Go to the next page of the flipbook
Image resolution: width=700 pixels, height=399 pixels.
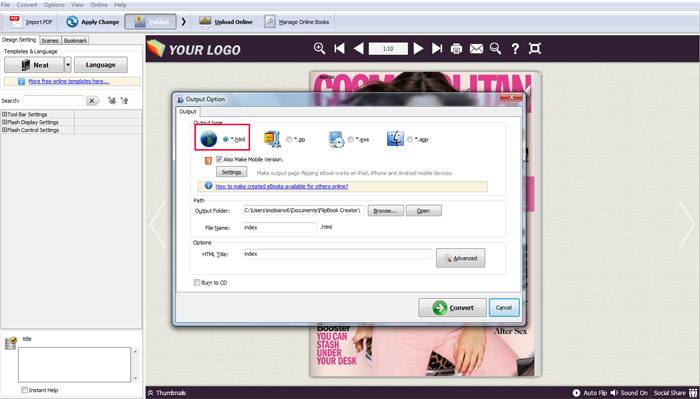418,48
